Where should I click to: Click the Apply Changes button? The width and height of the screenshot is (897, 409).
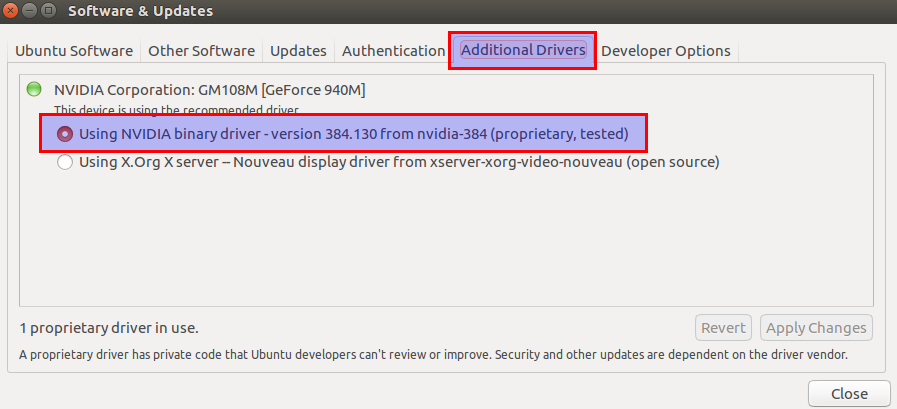click(816, 328)
